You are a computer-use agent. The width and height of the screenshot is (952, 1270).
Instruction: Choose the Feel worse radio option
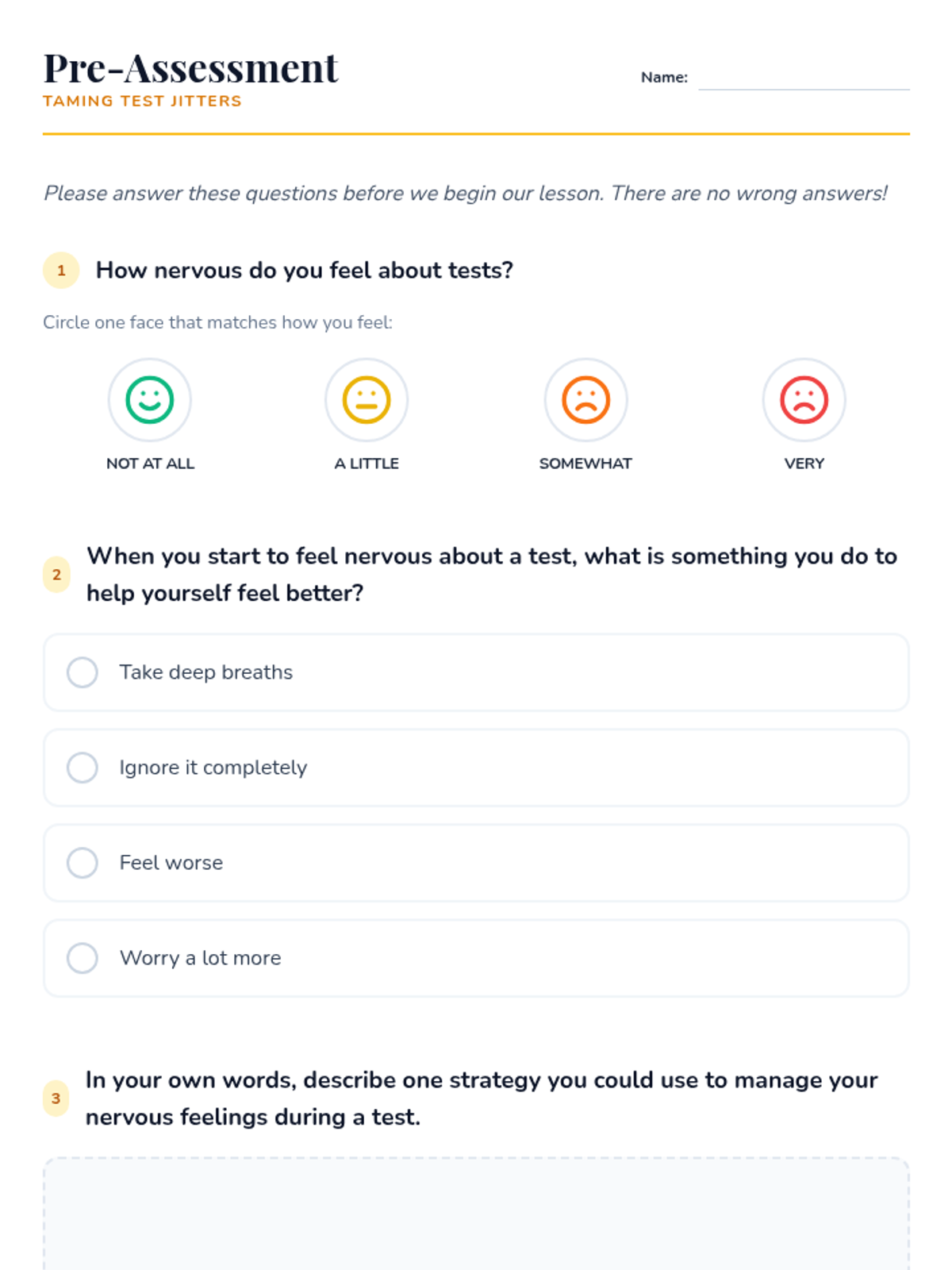(83, 863)
